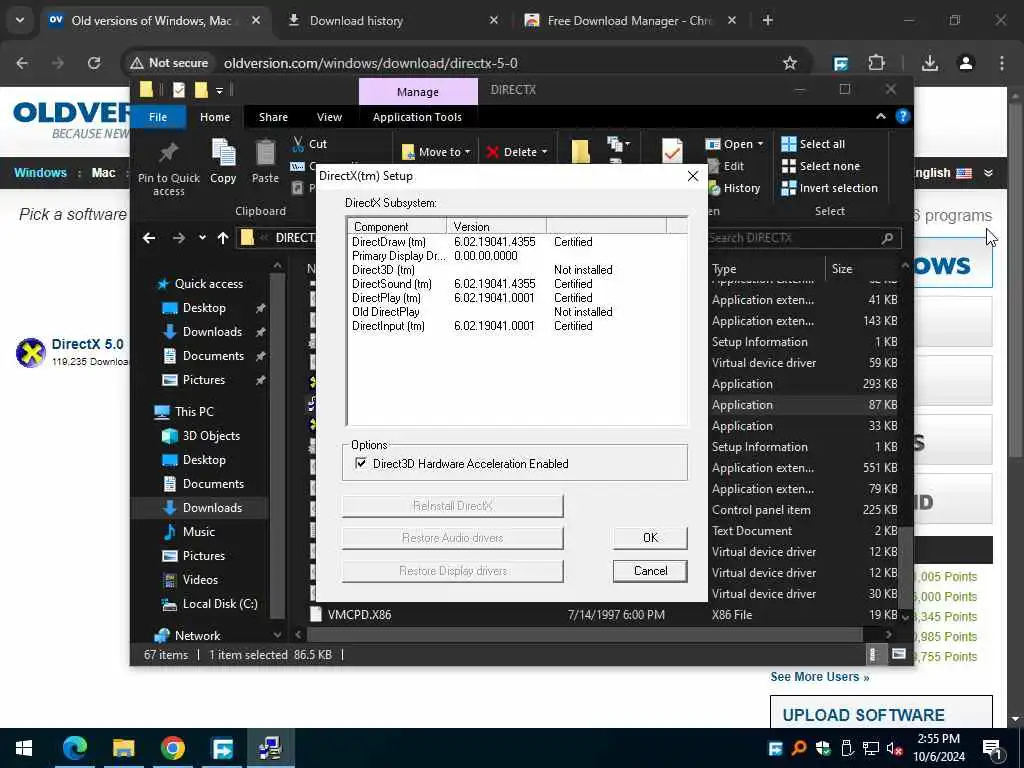Click the Windows link in website nav bar

click(x=40, y=173)
